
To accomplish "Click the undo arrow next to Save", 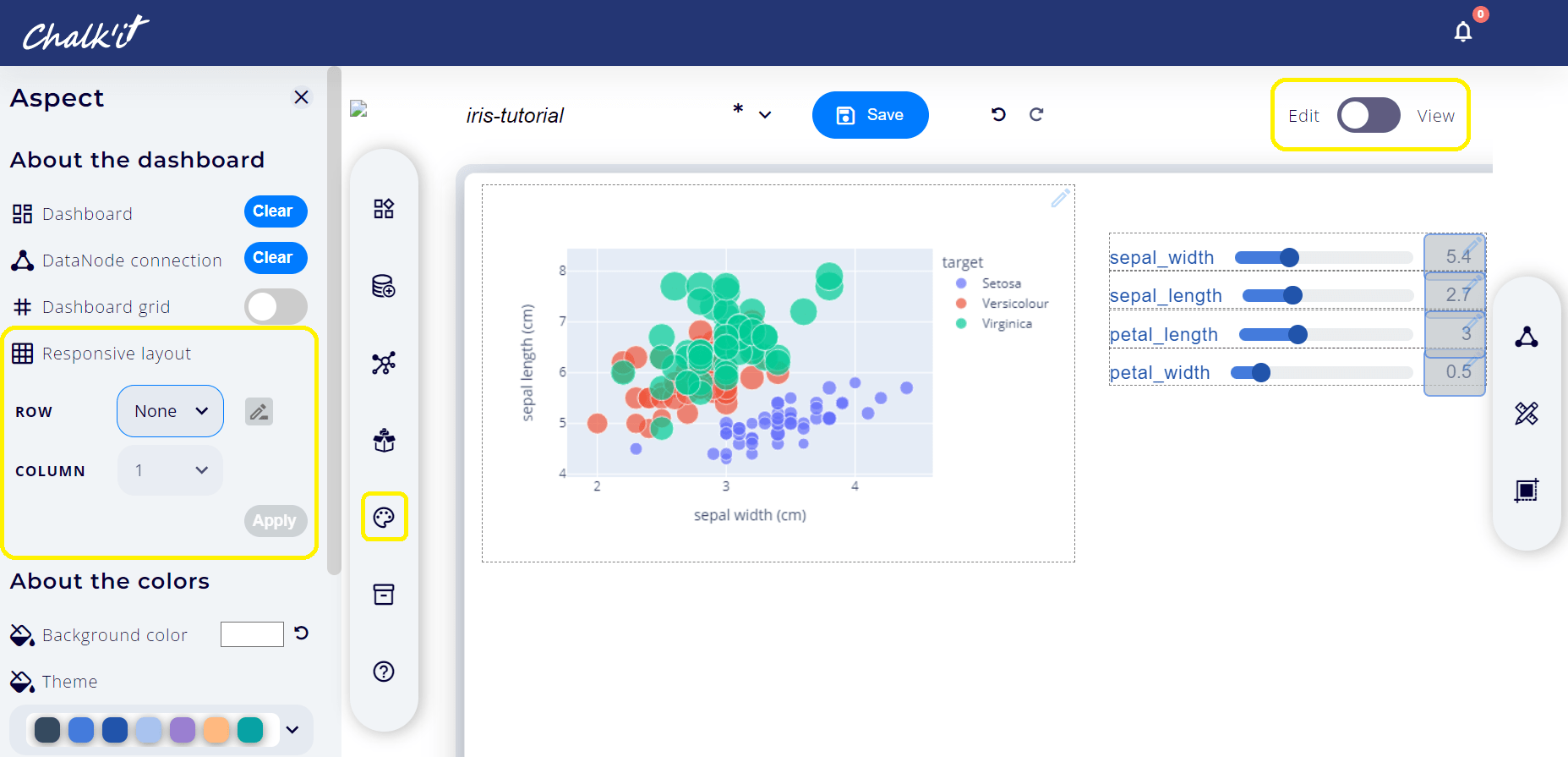I will click(998, 114).
